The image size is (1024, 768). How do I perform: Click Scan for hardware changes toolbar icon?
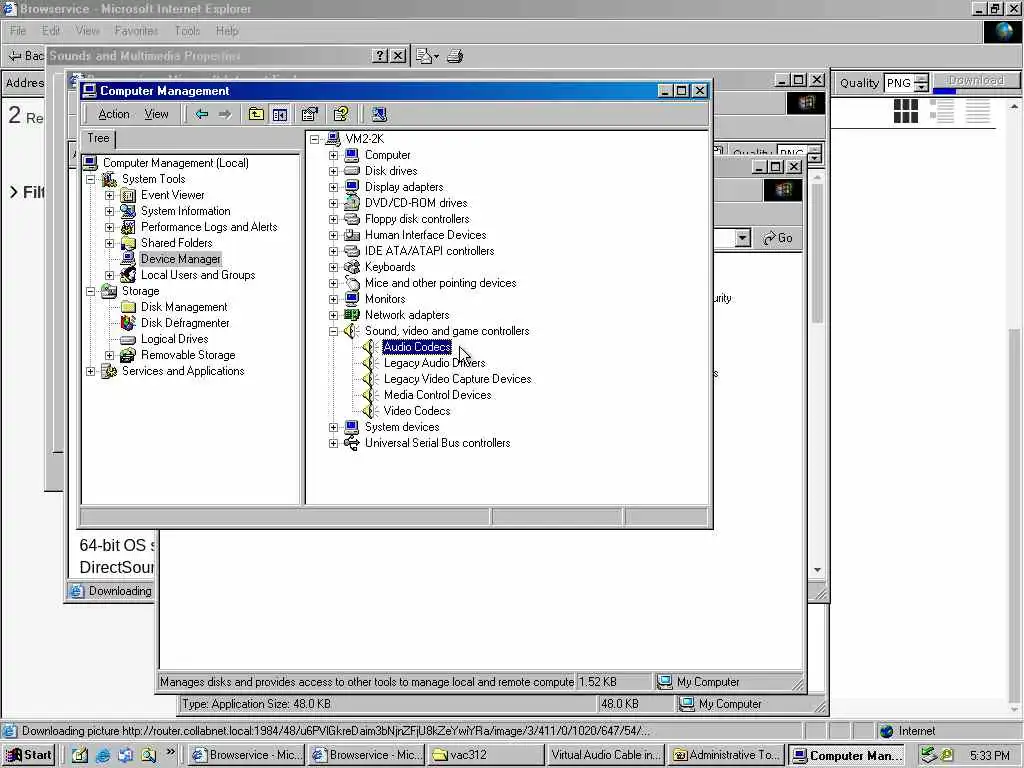click(379, 114)
